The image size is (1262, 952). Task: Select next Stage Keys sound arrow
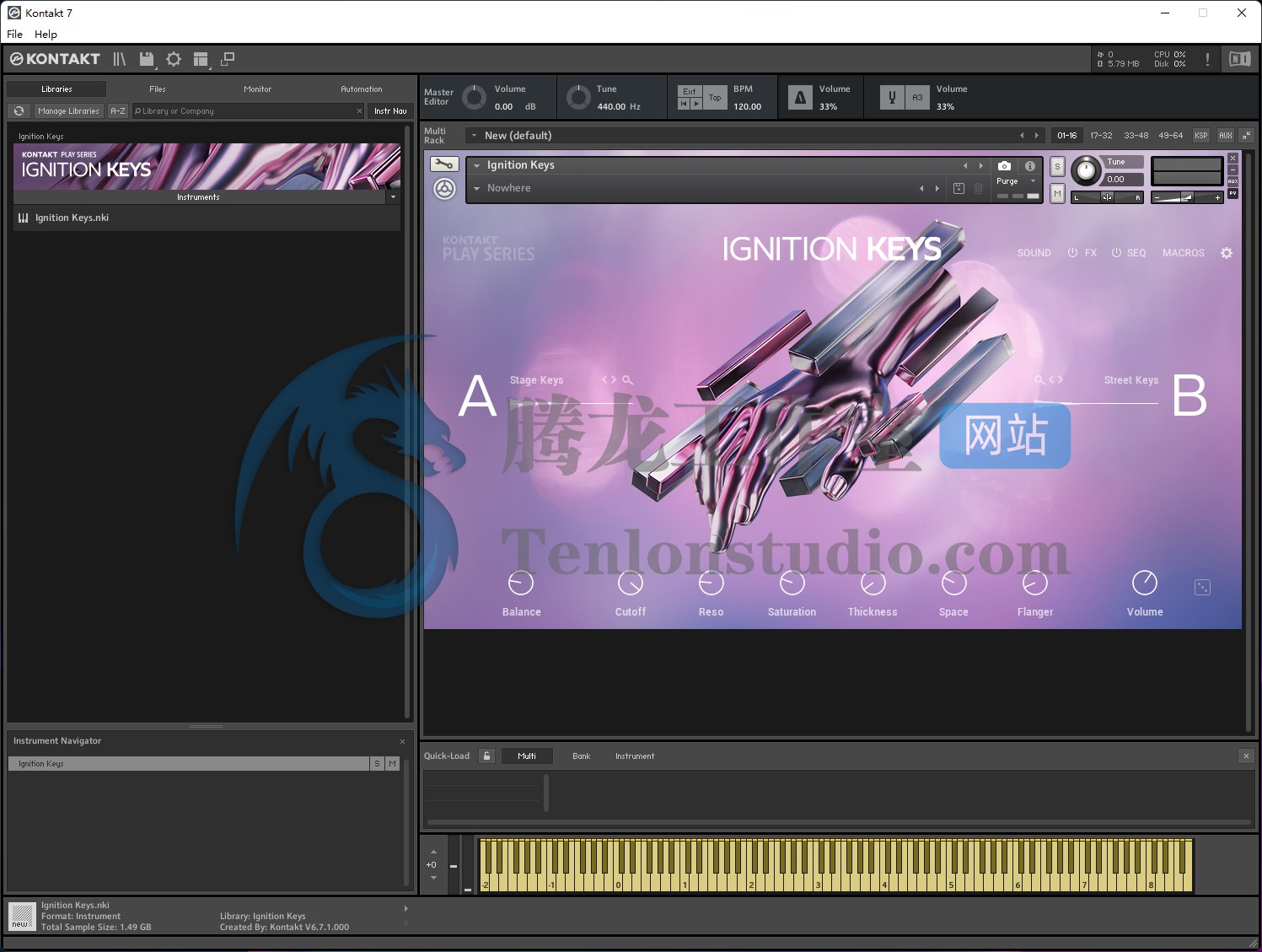coord(614,380)
